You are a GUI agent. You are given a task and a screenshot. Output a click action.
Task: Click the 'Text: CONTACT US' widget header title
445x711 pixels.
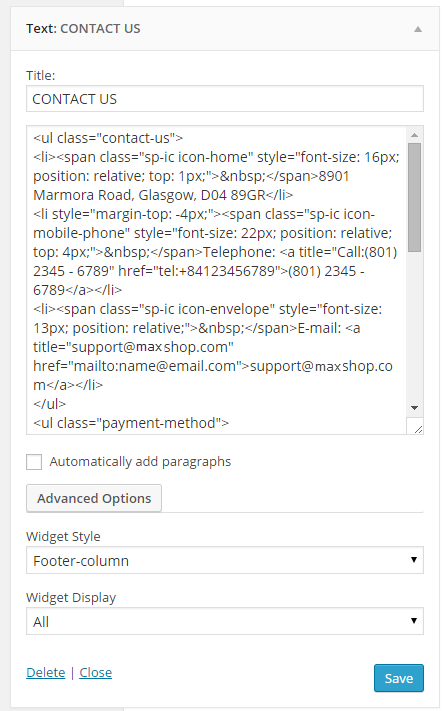click(83, 29)
